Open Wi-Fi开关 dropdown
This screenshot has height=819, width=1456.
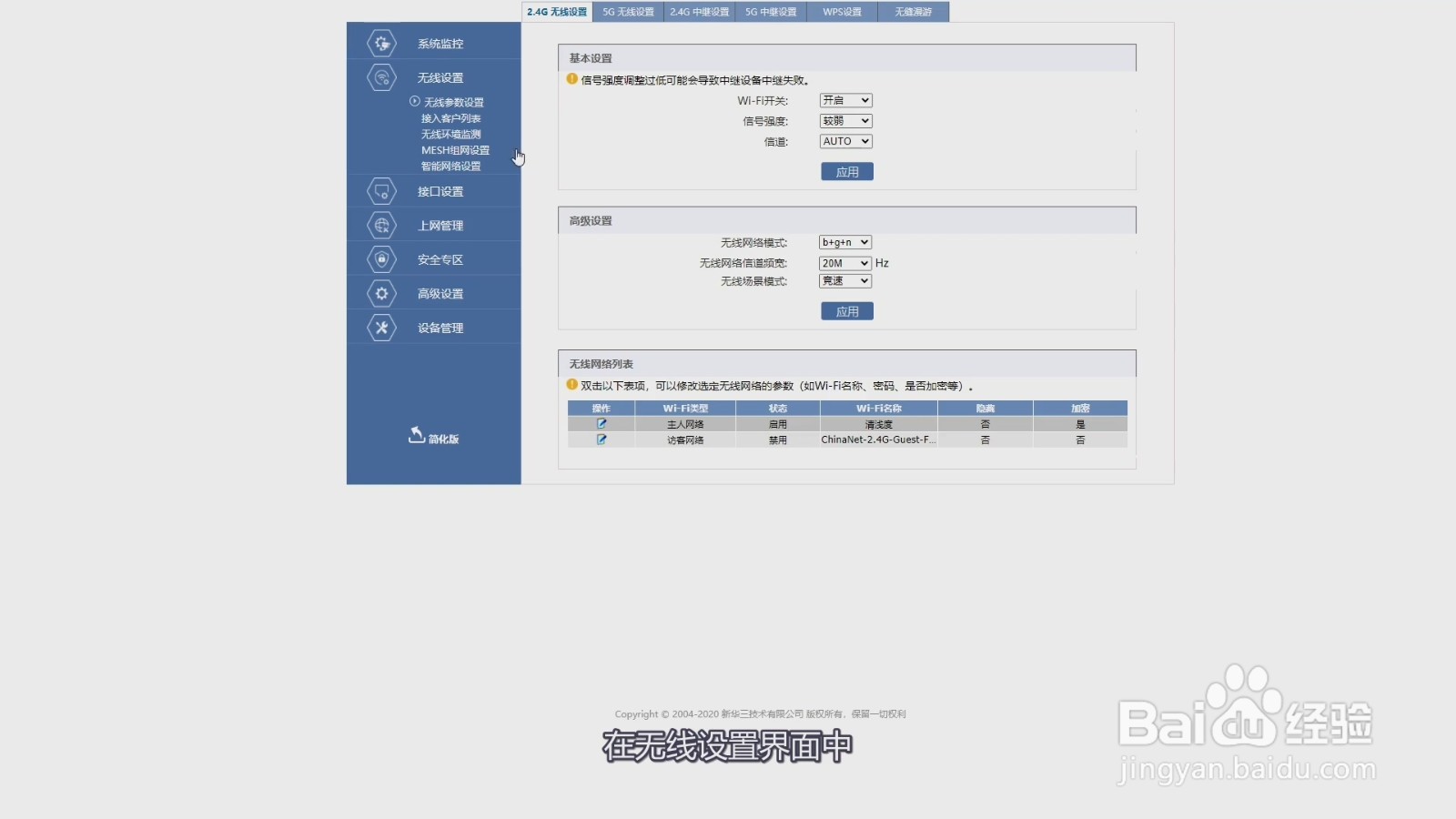(845, 100)
